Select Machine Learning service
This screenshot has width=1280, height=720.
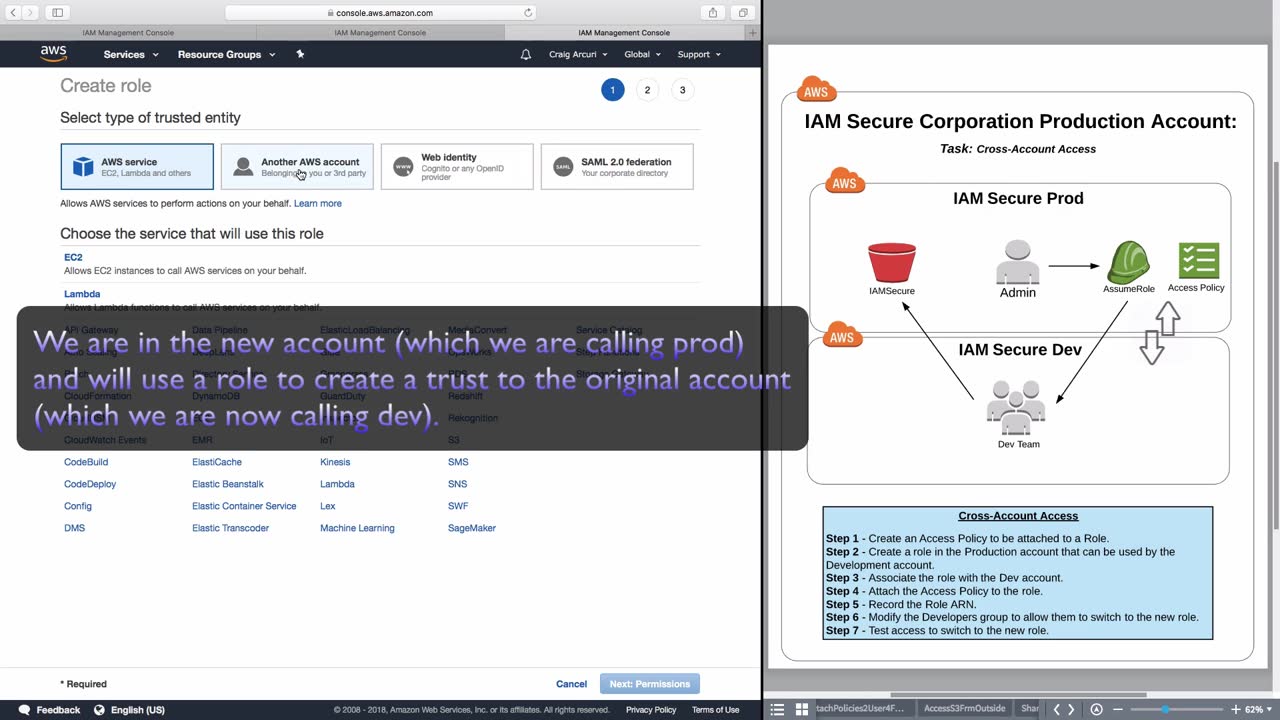click(357, 528)
